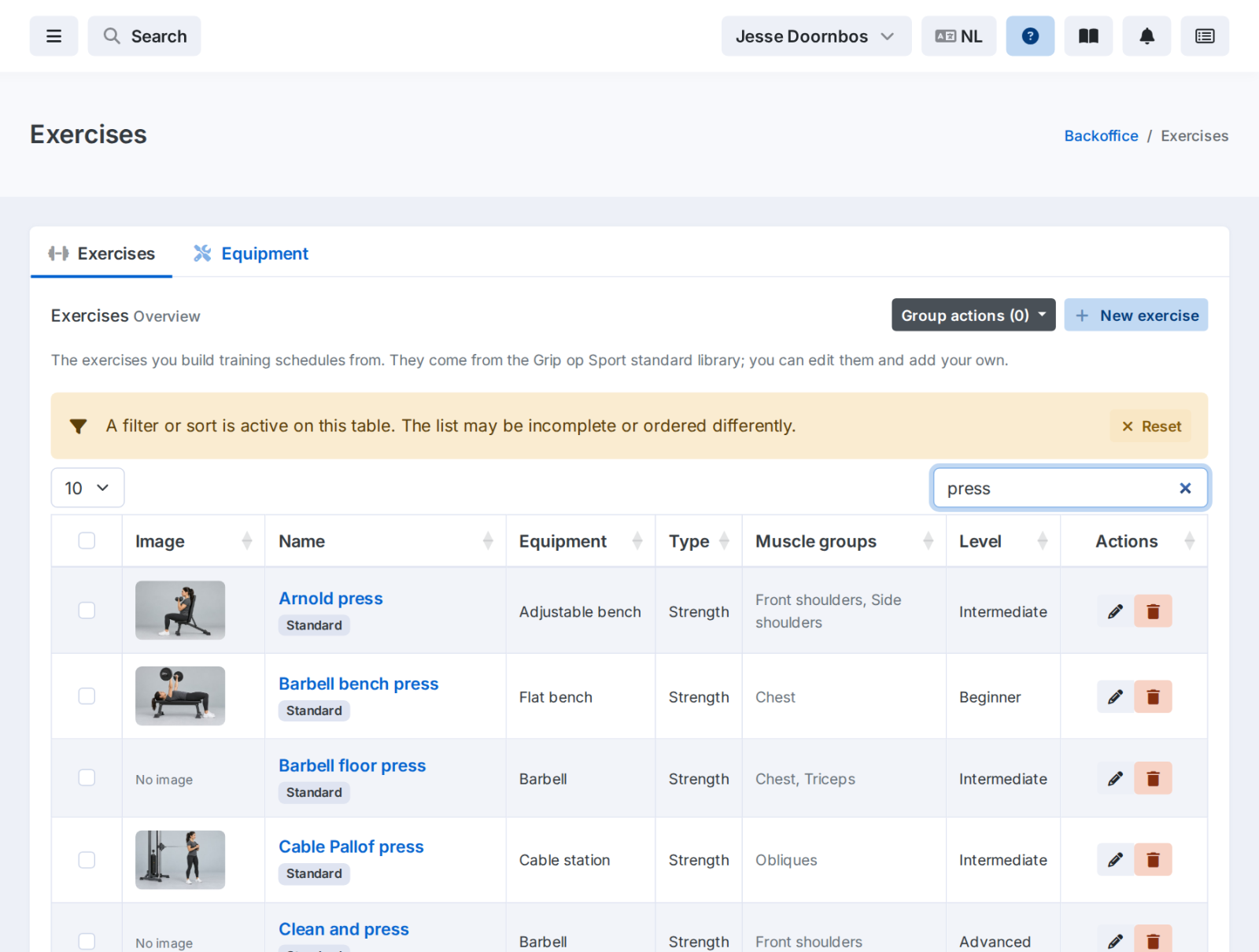Open the Jesse Doornbos user dropdown
Screen dimensions: 1259x952
816,36
